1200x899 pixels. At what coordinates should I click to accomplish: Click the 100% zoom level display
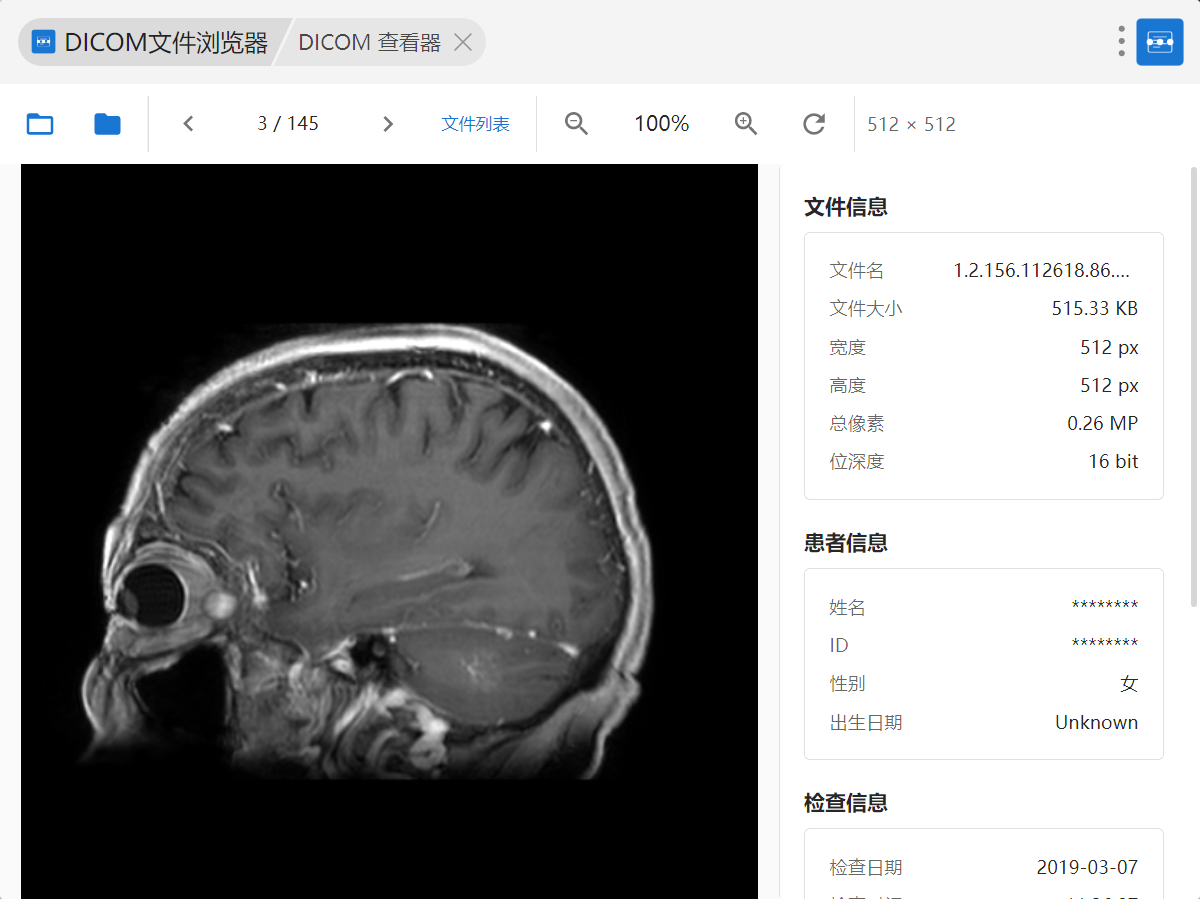coord(661,124)
